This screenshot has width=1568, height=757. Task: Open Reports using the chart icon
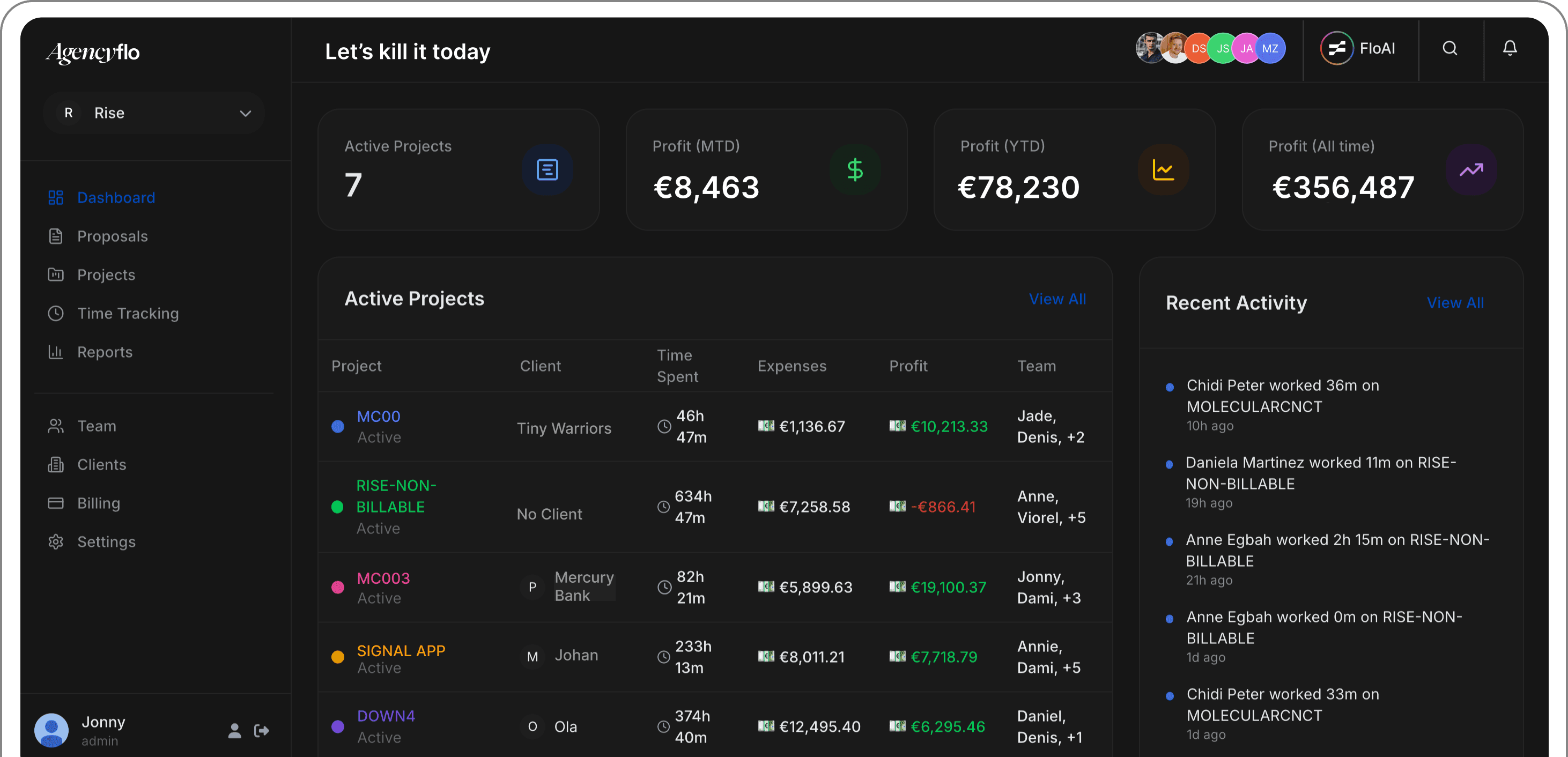pos(56,352)
